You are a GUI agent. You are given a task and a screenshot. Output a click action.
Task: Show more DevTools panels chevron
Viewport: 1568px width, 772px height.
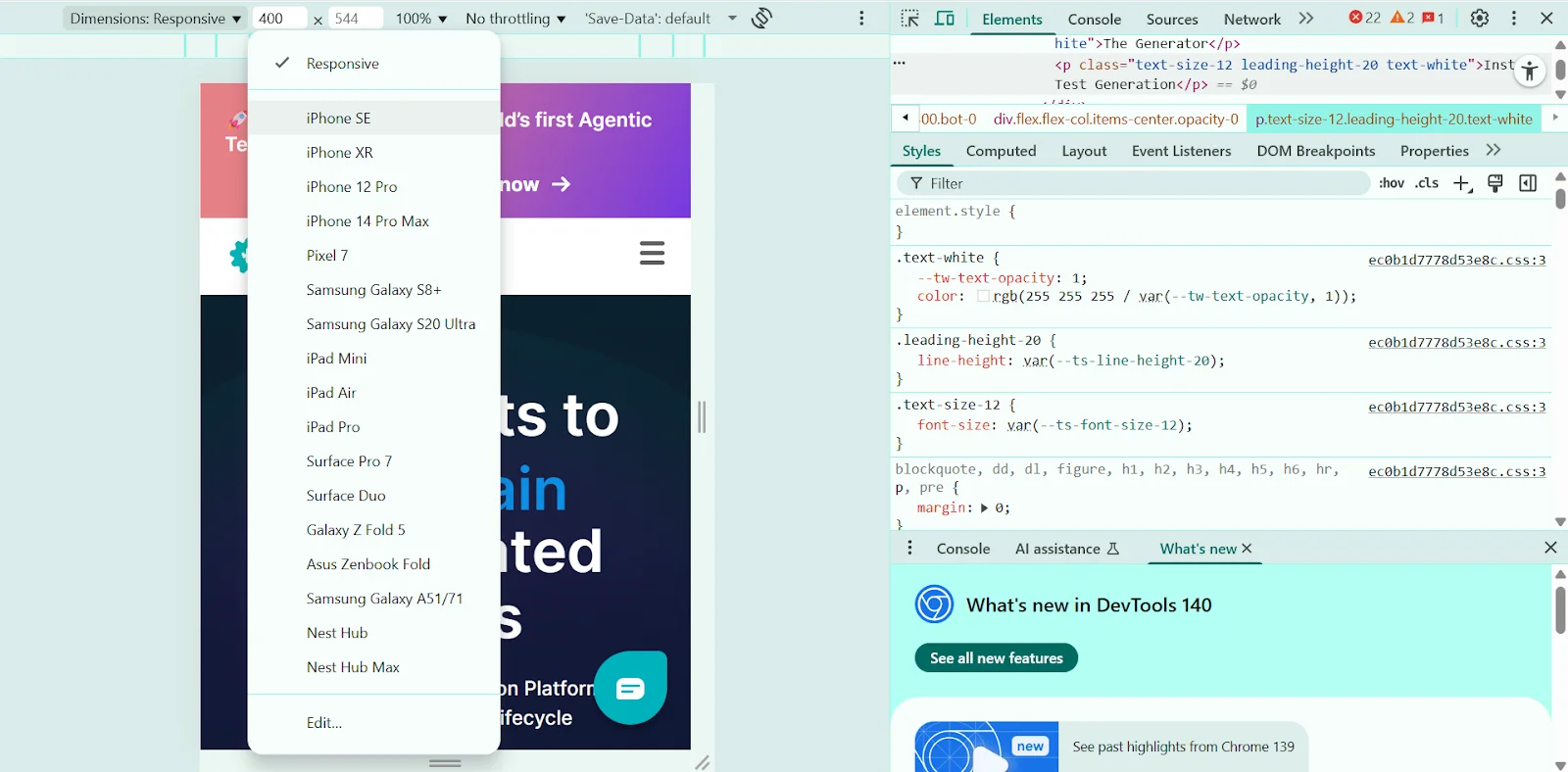1306,18
